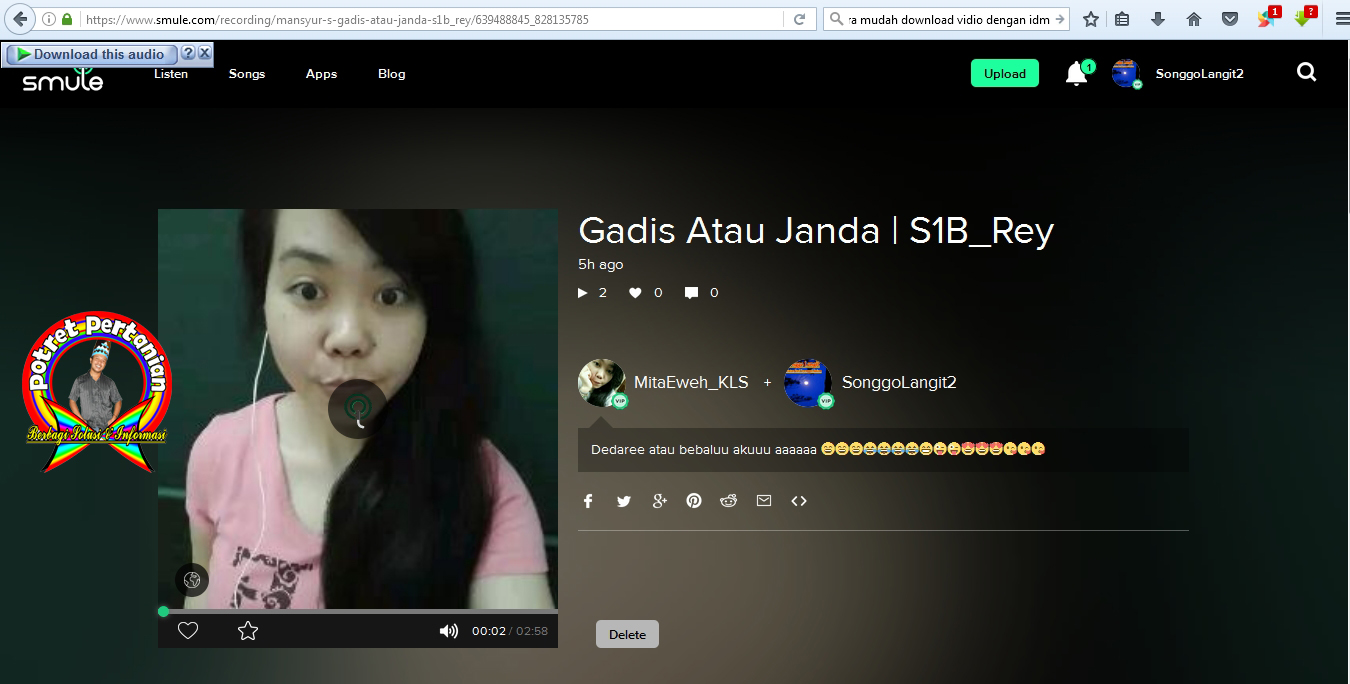The image size is (1350, 684).
Task: Open SonggoLangit2 account menu
Action: [x=1199, y=72]
